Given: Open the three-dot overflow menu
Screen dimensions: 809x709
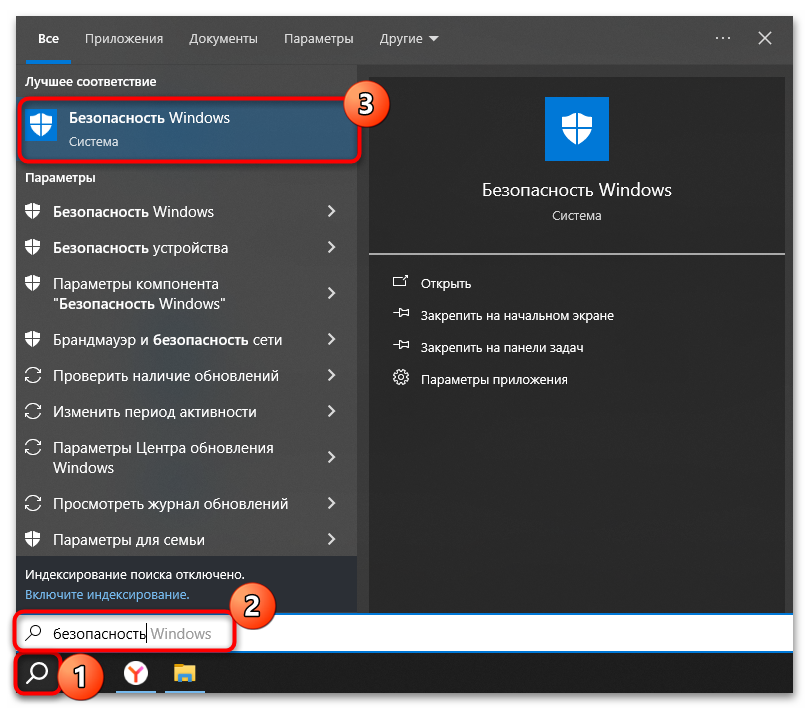Looking at the screenshot, I should pos(722,38).
